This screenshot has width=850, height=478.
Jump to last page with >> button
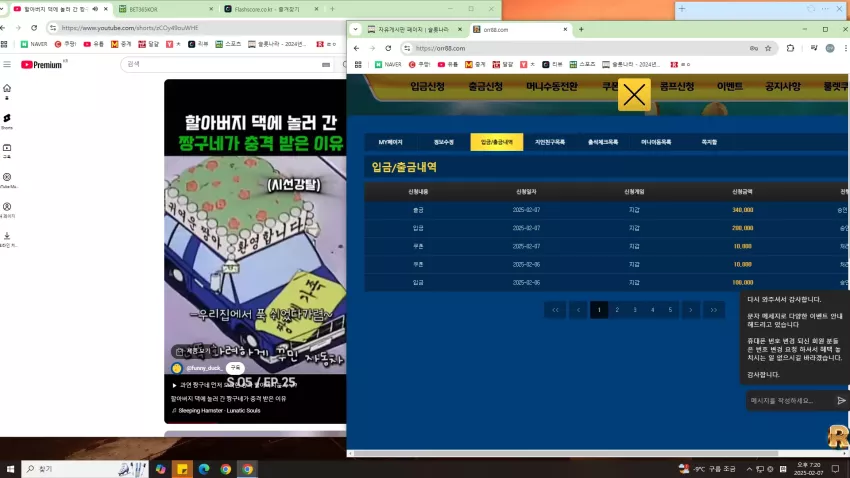(713, 310)
